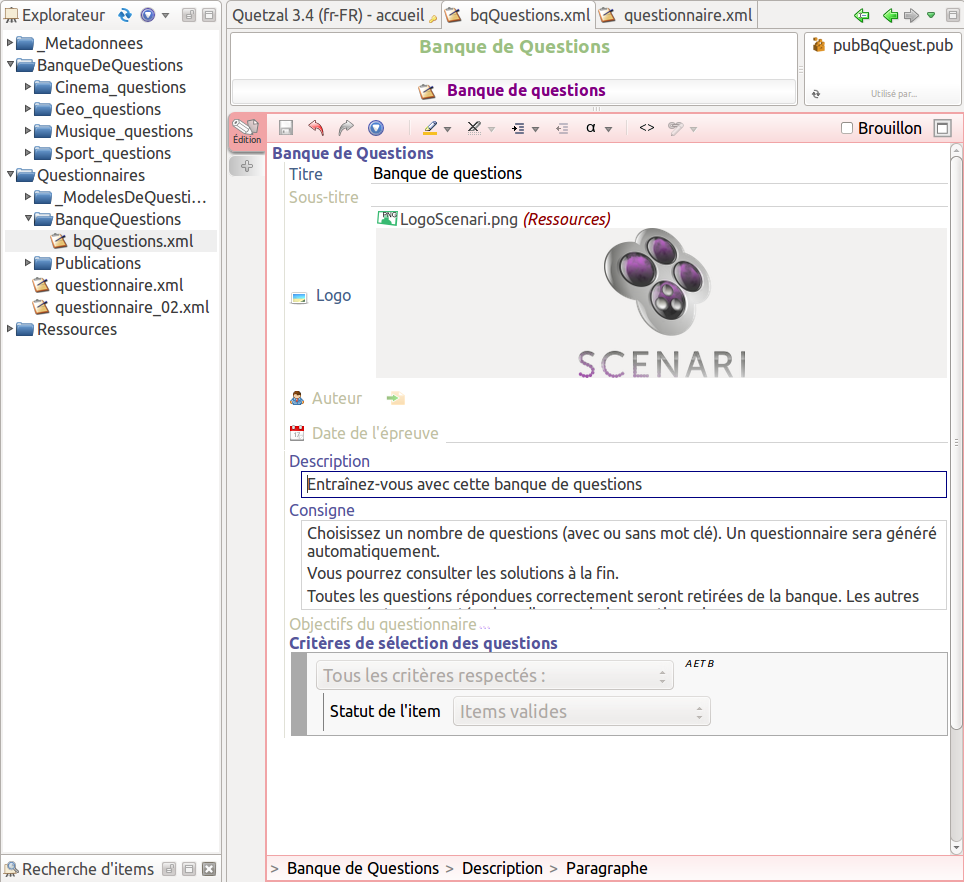Undo the last edit

point(316,128)
